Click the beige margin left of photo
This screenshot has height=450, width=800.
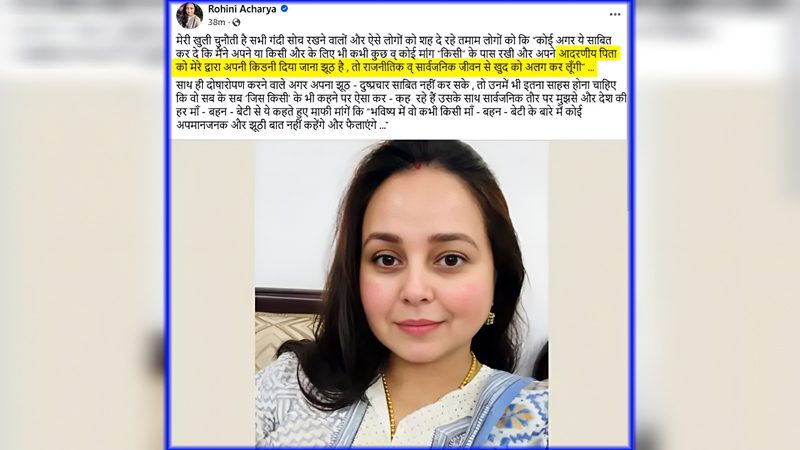click(213, 293)
